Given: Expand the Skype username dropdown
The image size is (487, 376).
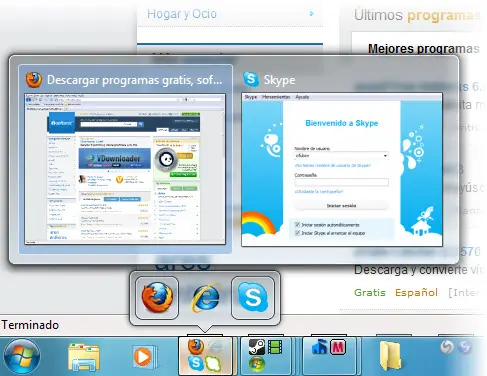Looking at the screenshot, I should coord(385,156).
